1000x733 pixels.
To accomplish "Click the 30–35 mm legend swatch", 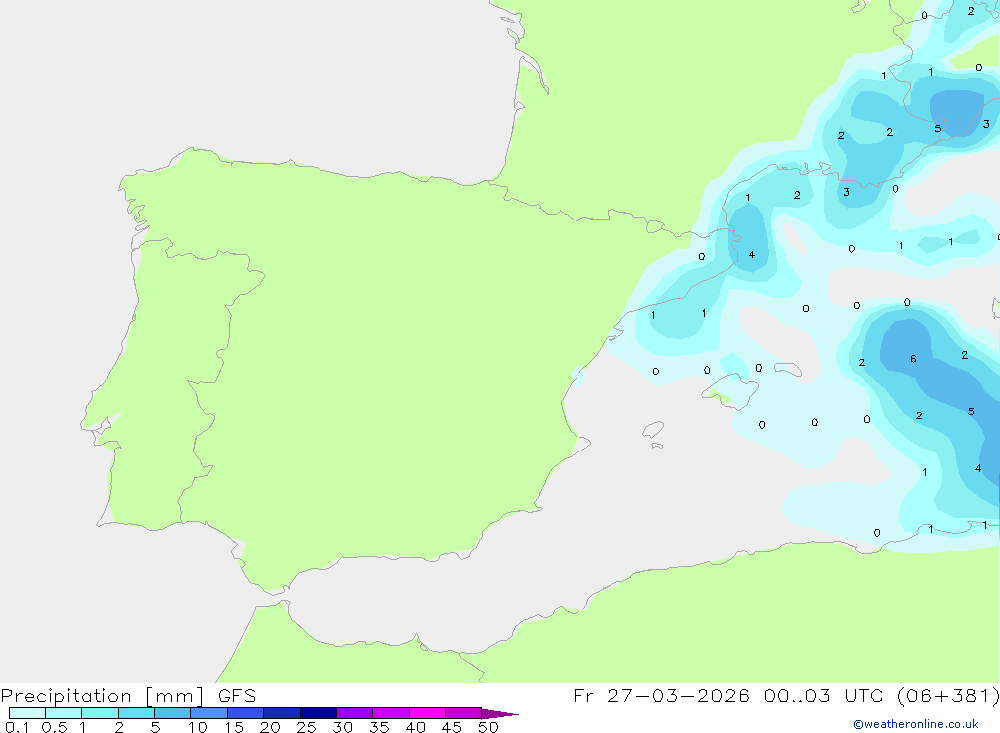I will (x=355, y=713).
